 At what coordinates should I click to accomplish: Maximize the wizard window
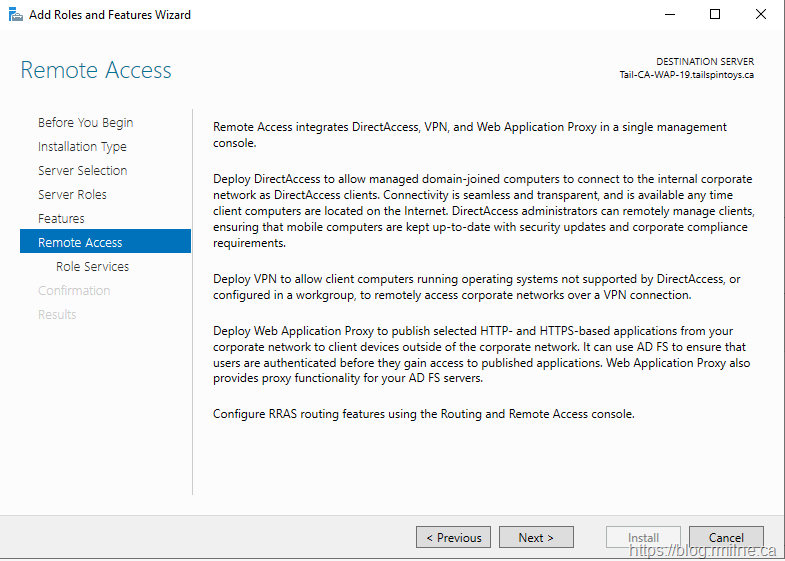coord(715,15)
